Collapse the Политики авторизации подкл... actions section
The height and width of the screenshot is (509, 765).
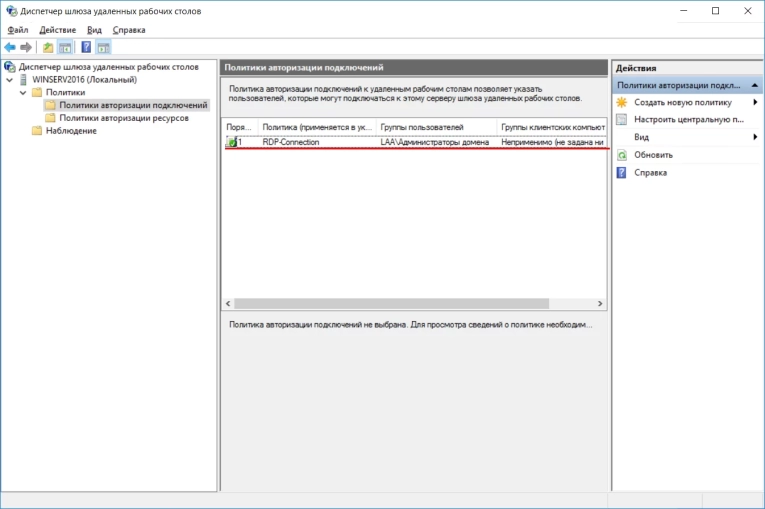[755, 85]
